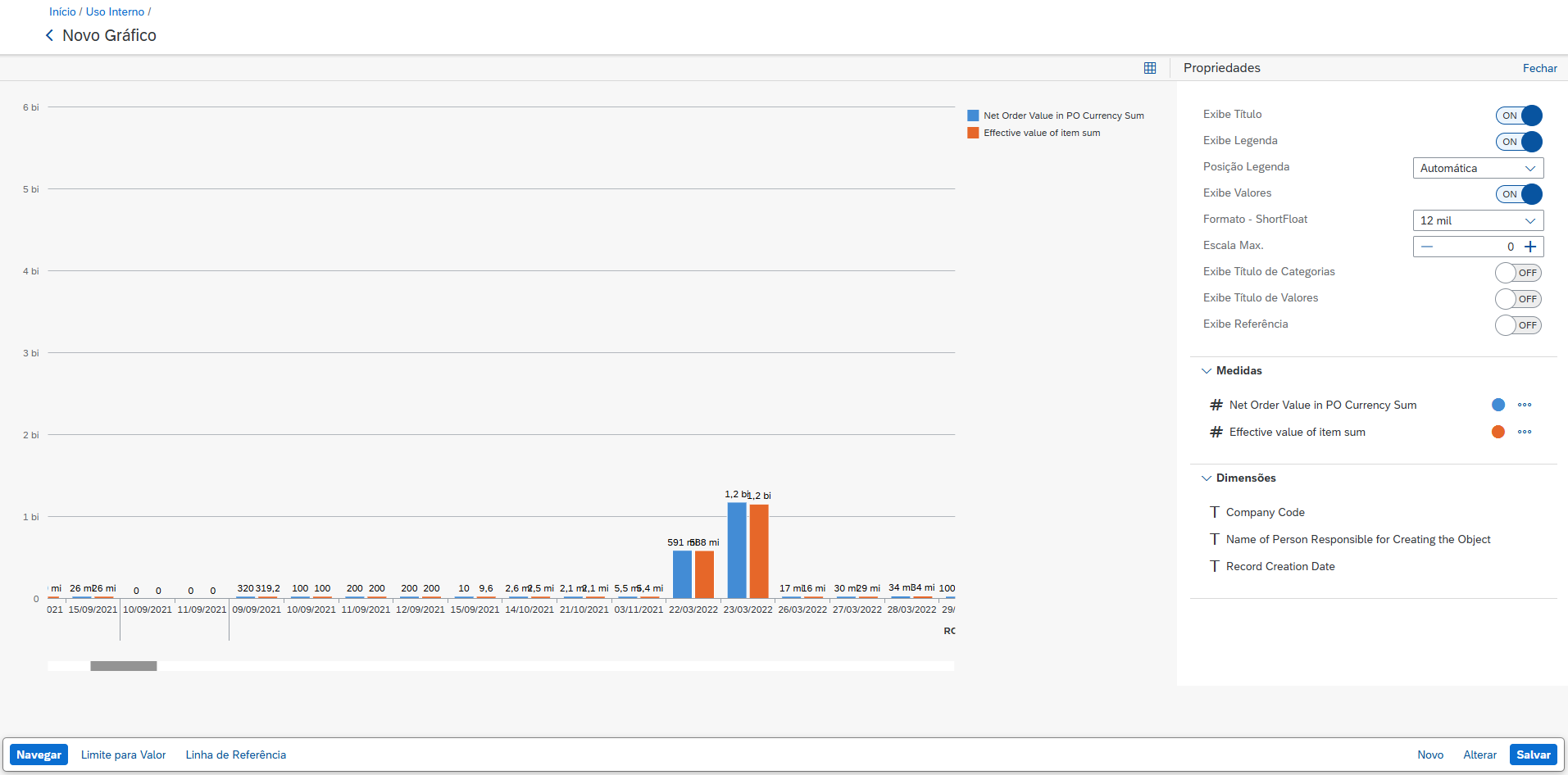
Task: Click the text icon beside Record Creation Date
Action: 1215,566
